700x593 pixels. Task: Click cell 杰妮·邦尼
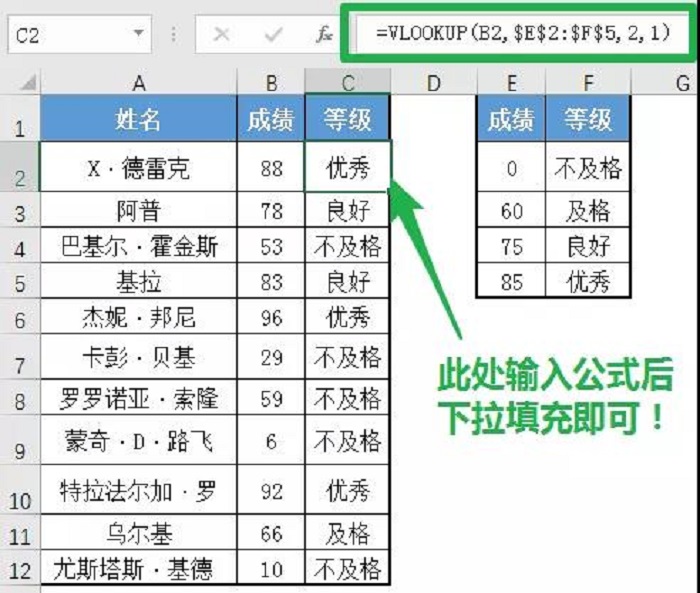tap(138, 317)
